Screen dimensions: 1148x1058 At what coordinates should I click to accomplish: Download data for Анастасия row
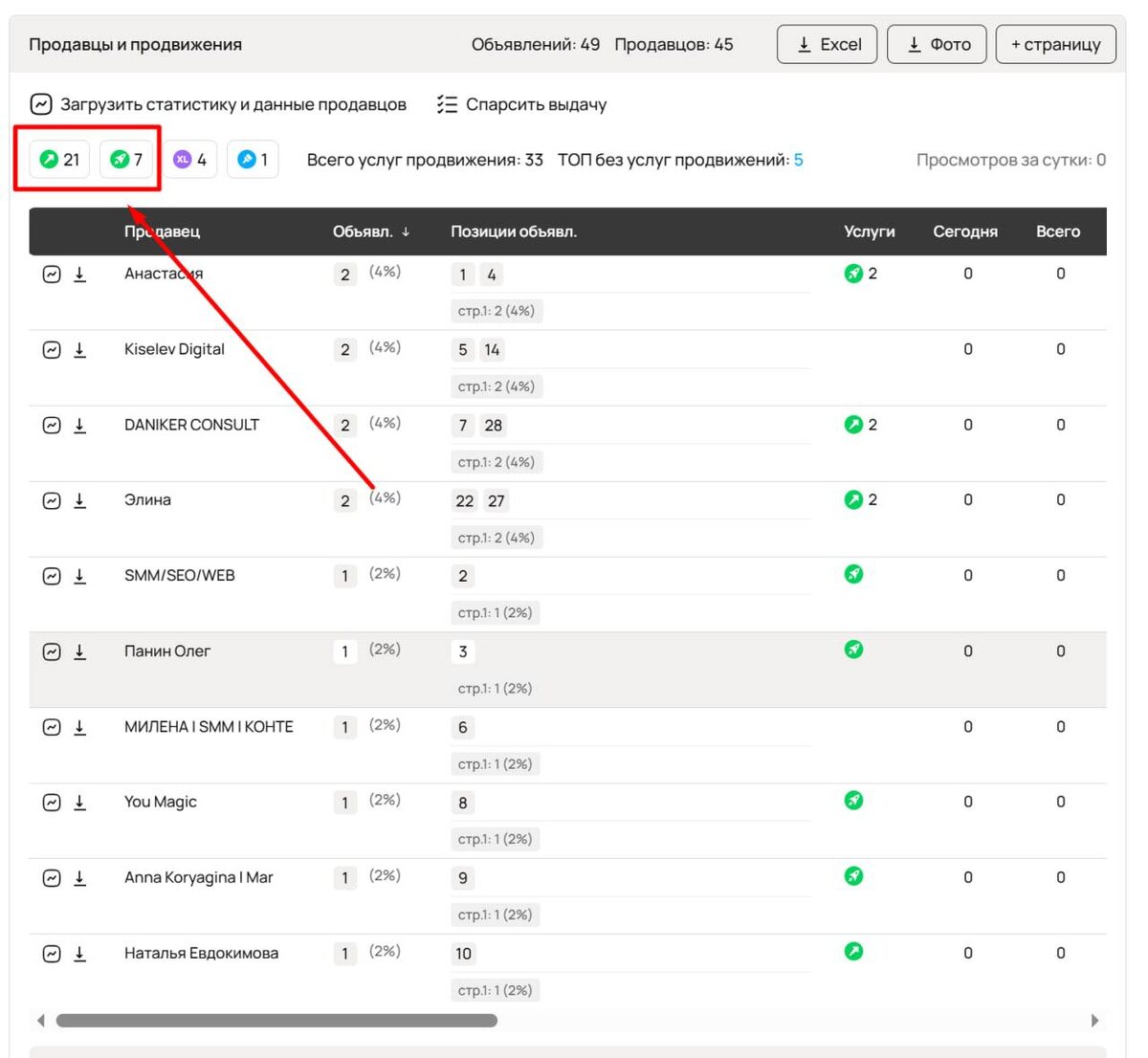tap(79, 275)
